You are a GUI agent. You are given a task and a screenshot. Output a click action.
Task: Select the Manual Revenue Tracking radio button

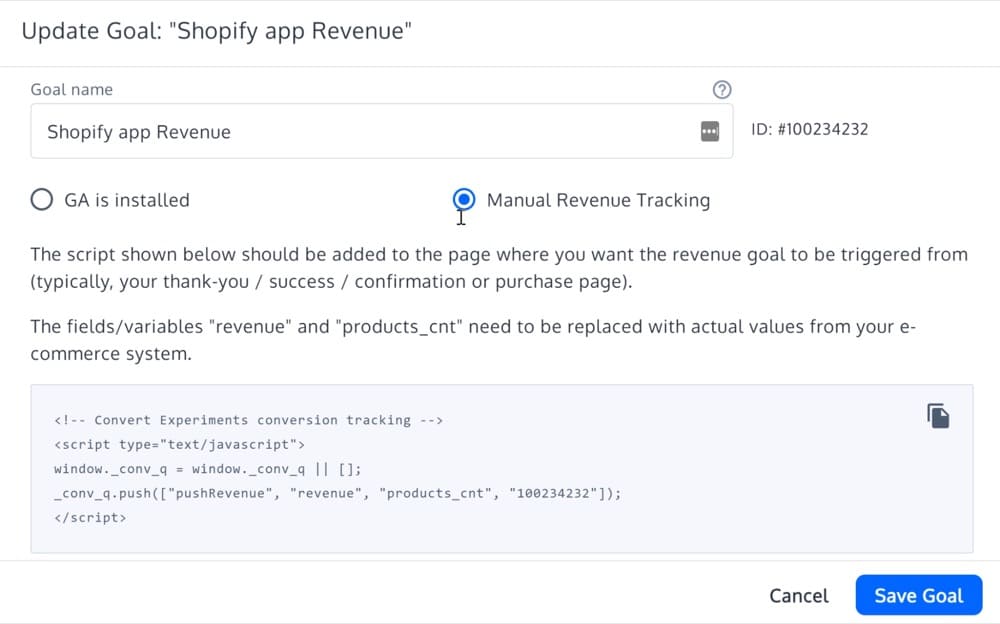(x=464, y=199)
